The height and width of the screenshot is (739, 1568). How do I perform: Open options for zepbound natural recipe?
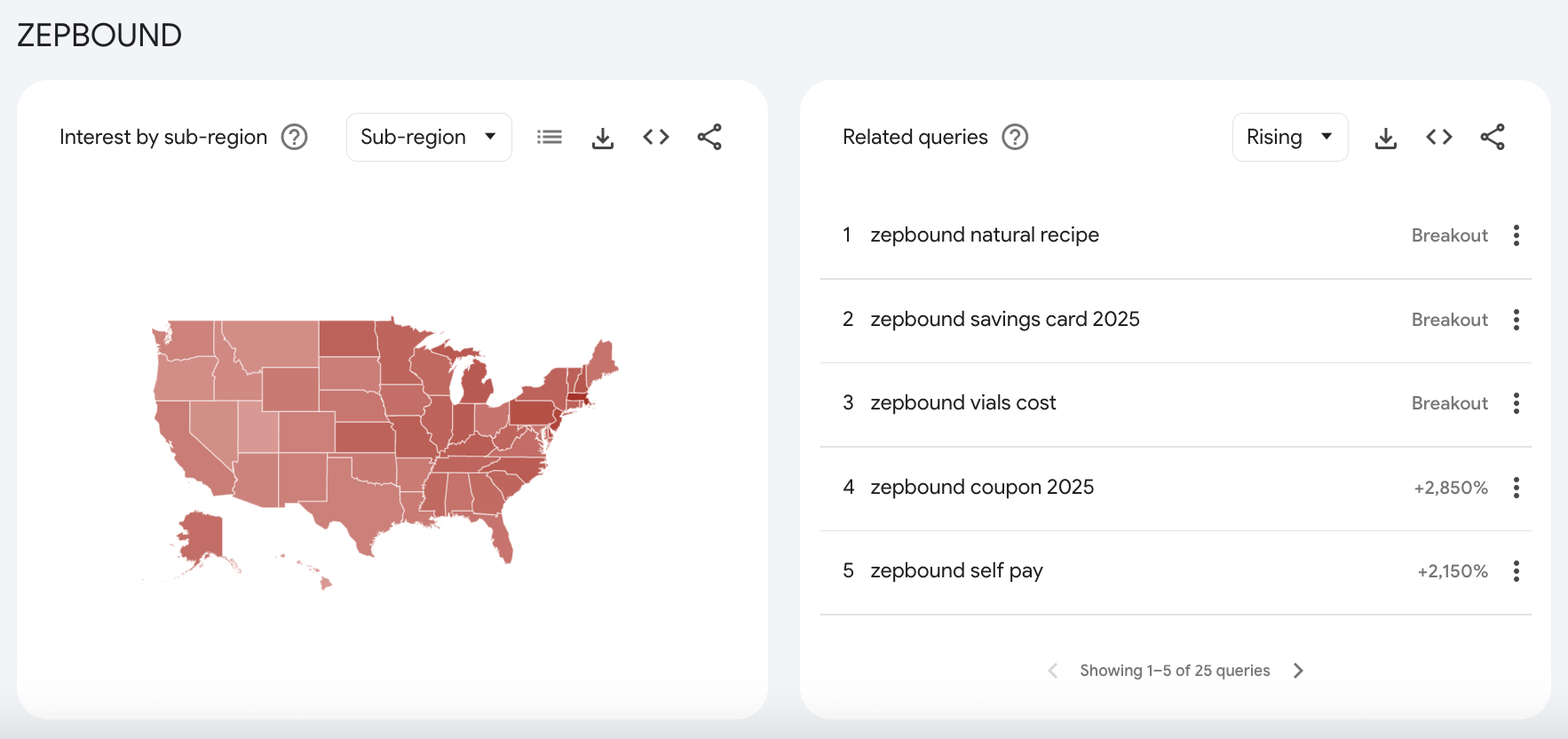tap(1517, 235)
